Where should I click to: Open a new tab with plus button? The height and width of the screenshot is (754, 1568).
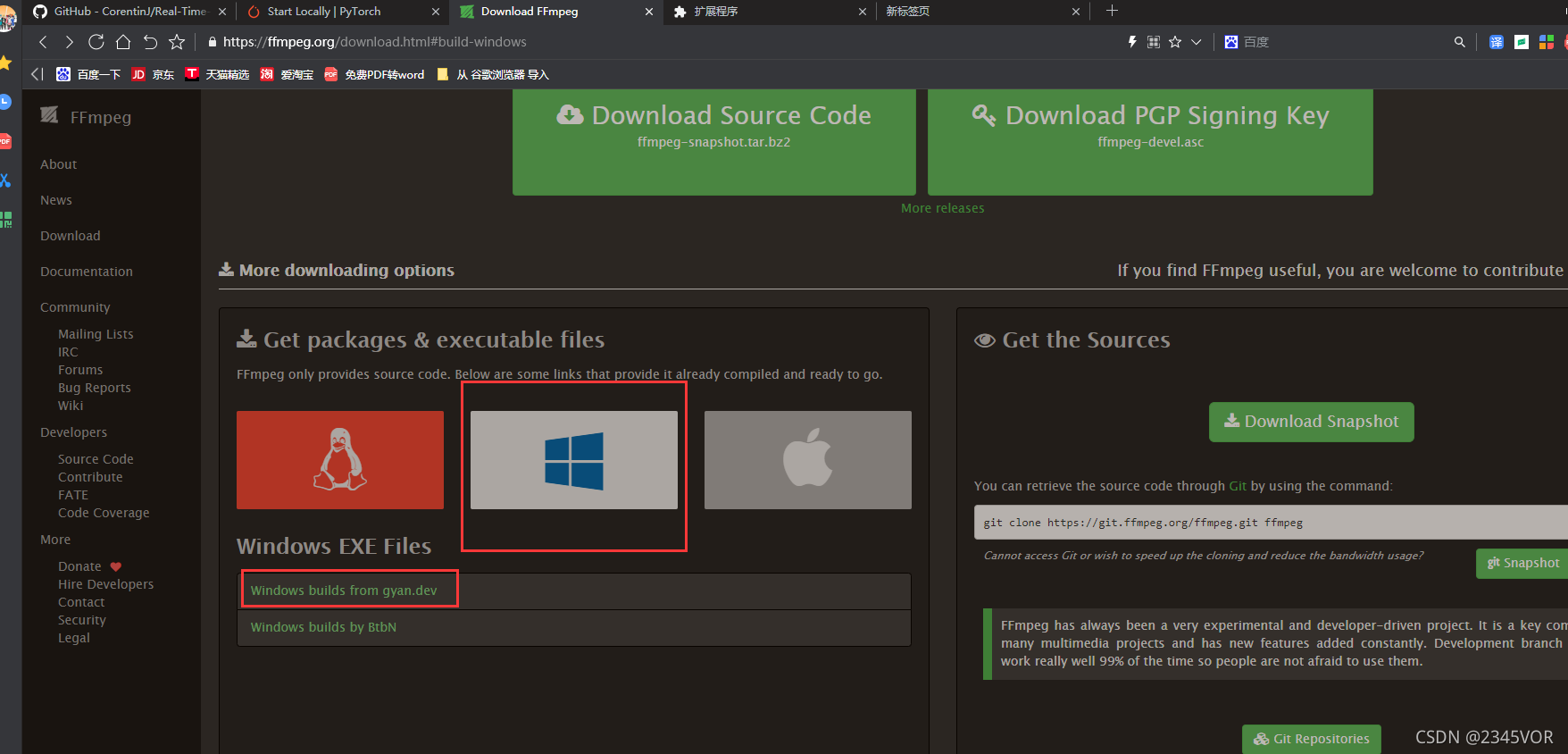click(1112, 11)
